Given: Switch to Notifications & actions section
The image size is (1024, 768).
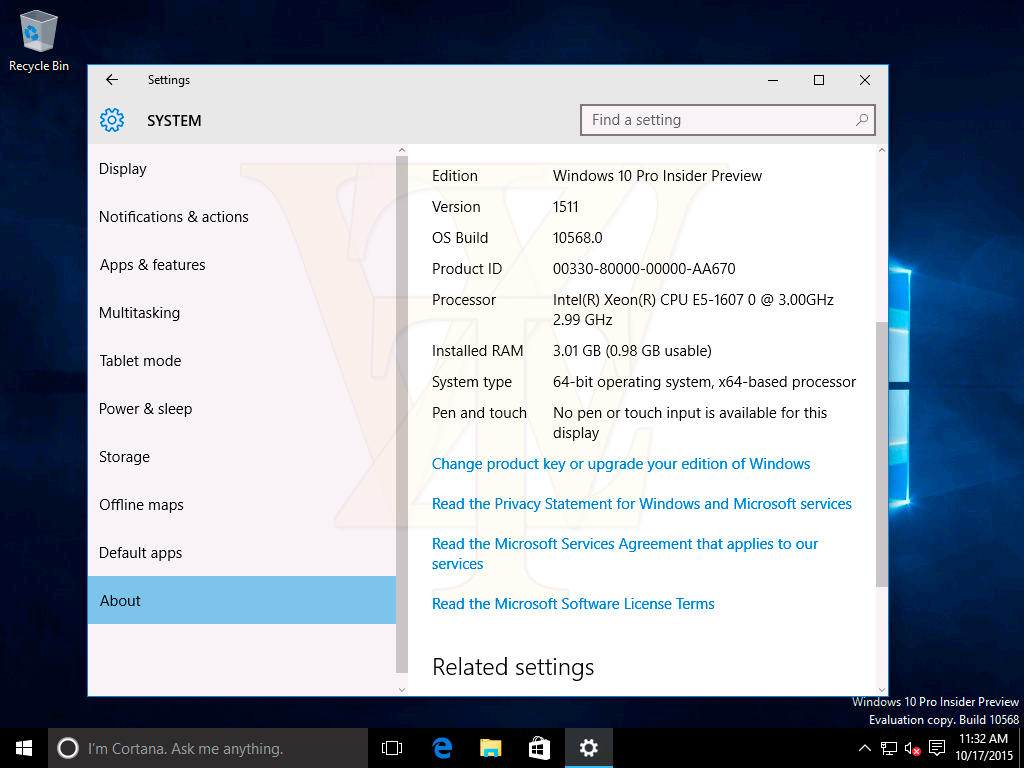Looking at the screenshot, I should [x=175, y=217].
